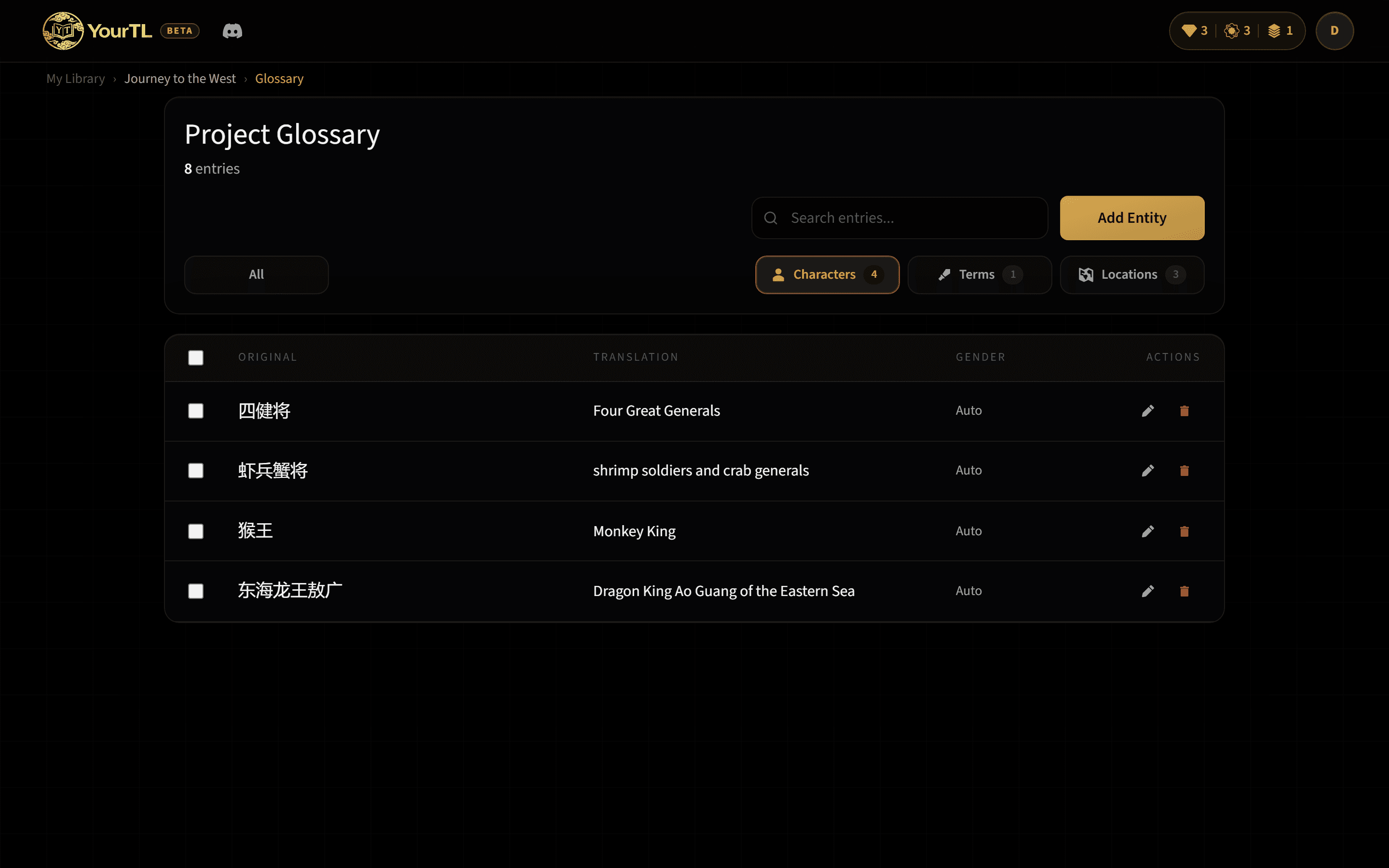Click the Add Entity button
The width and height of the screenshot is (1389, 868).
1132,218
